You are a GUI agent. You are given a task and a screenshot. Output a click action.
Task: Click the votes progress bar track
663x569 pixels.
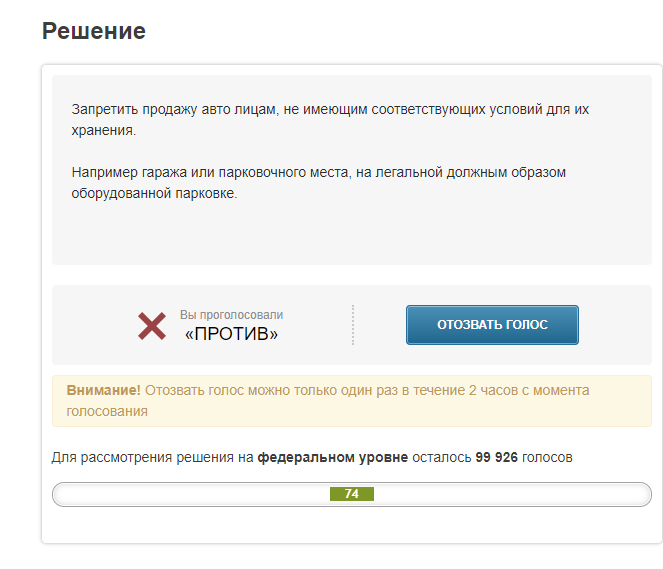tap(352, 494)
